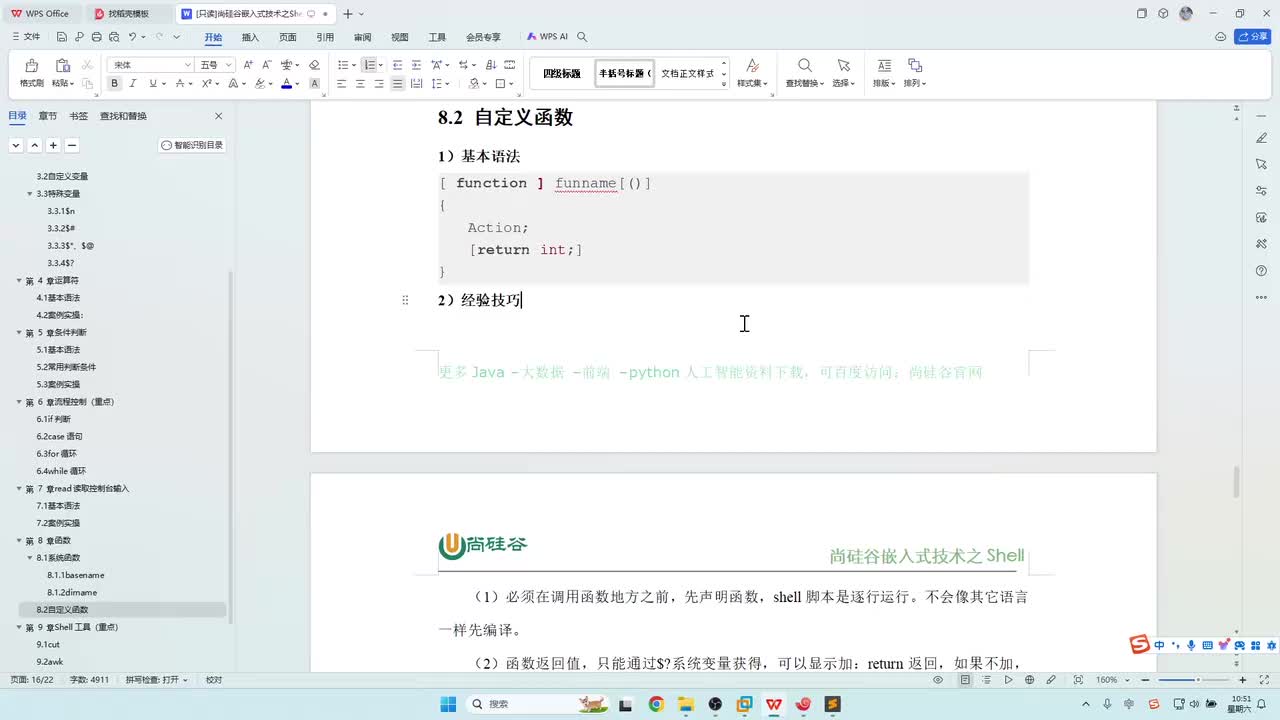
Task: Click the pen icon in right sidebar
Action: coord(1261,137)
